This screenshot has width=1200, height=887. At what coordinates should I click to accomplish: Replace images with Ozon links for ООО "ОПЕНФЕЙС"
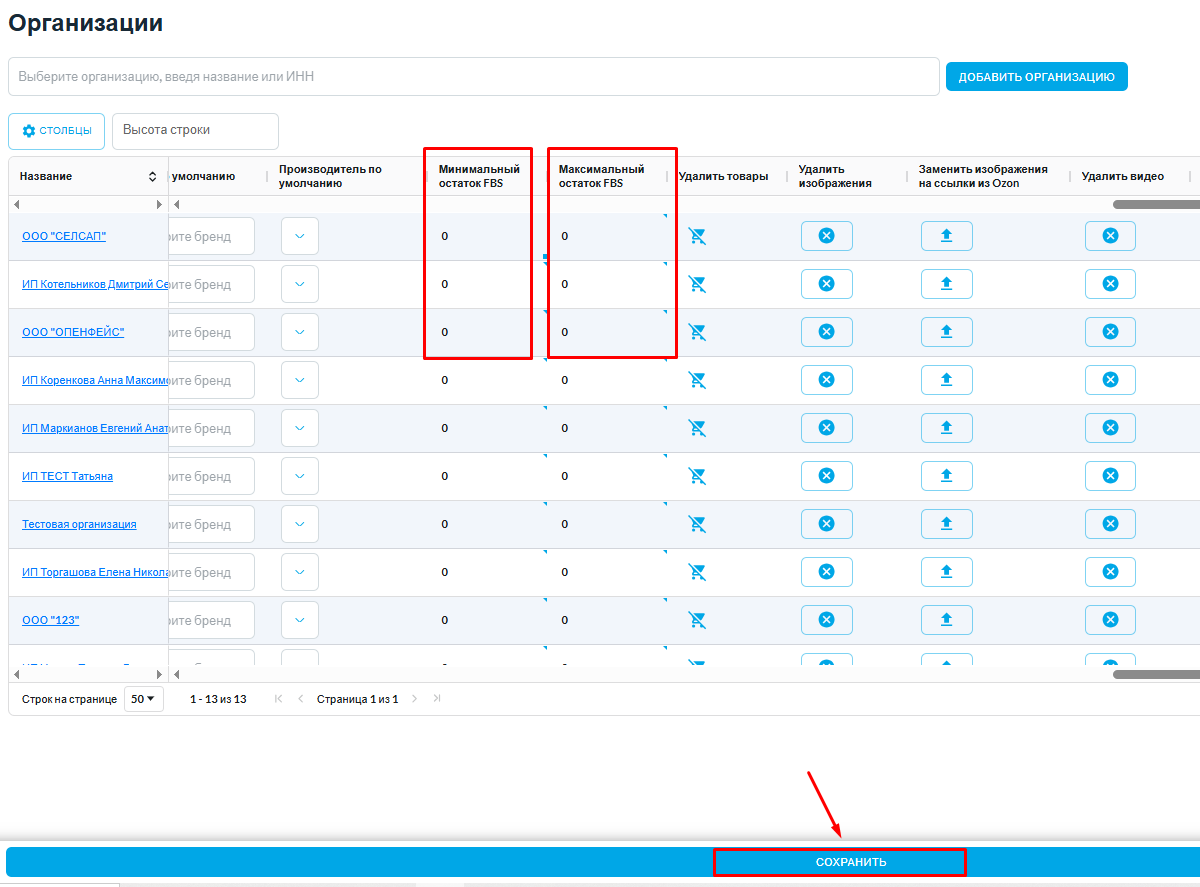(946, 332)
